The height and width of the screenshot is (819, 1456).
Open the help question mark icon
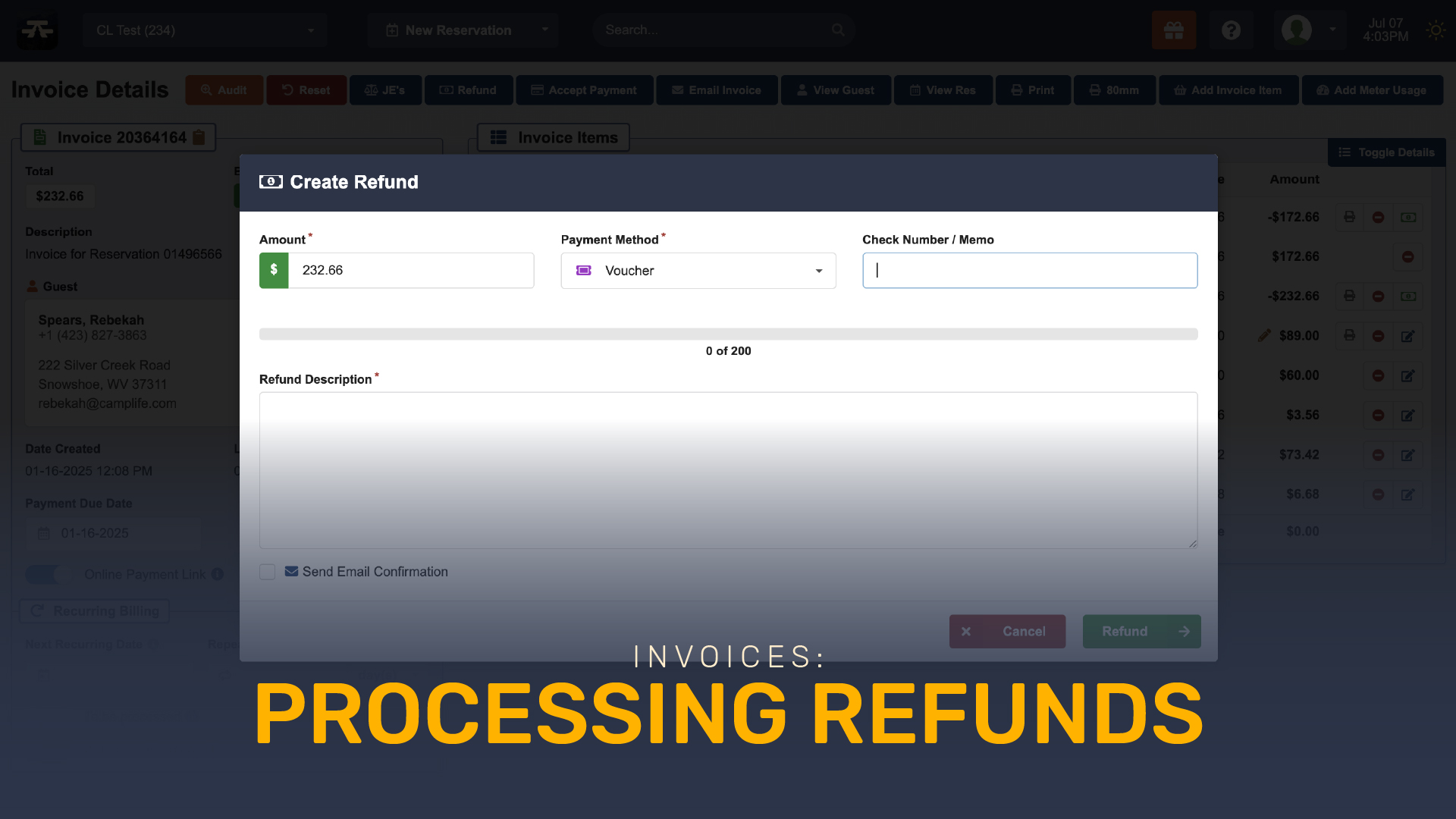tap(1231, 30)
